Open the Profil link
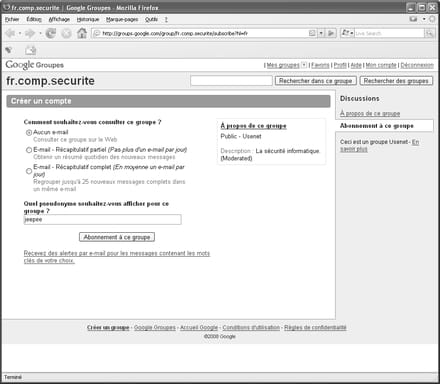440x384 pixels. click(340, 65)
